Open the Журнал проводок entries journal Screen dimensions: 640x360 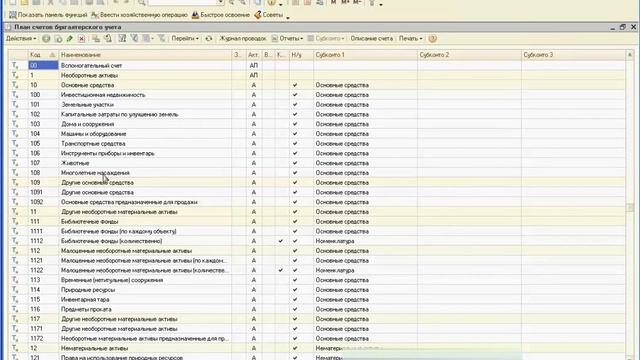tap(242, 39)
